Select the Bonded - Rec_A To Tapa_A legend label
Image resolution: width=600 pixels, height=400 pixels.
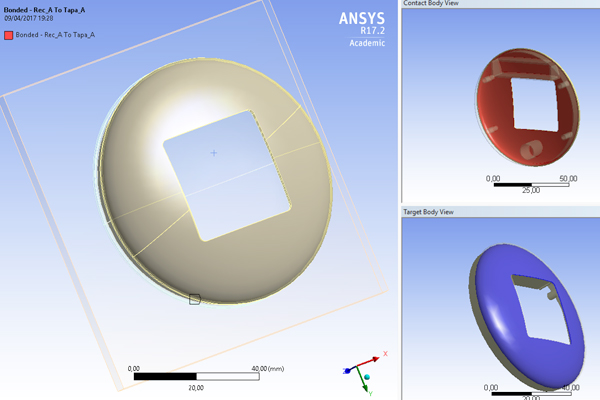pyautogui.click(x=55, y=34)
